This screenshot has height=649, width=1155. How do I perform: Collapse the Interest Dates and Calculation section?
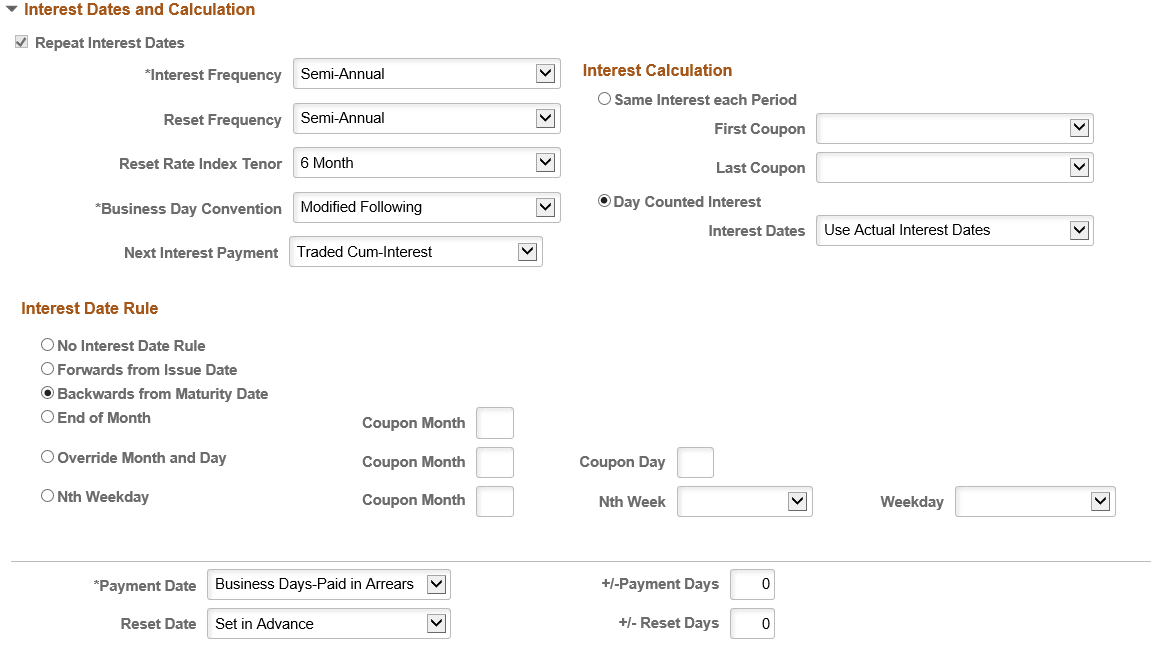point(12,11)
